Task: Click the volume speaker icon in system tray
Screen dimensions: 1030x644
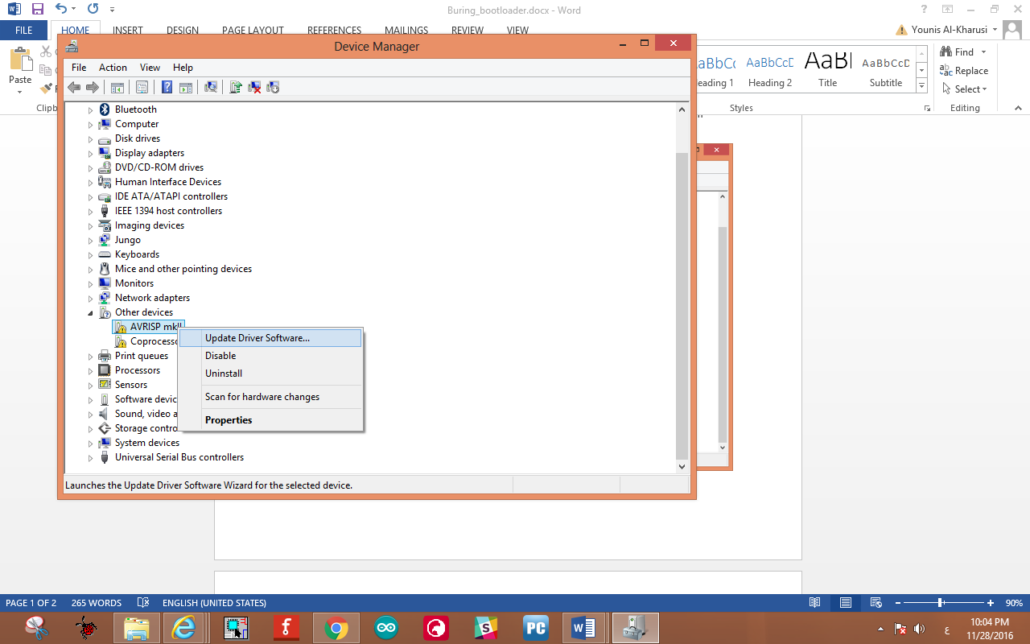Action: click(920, 629)
